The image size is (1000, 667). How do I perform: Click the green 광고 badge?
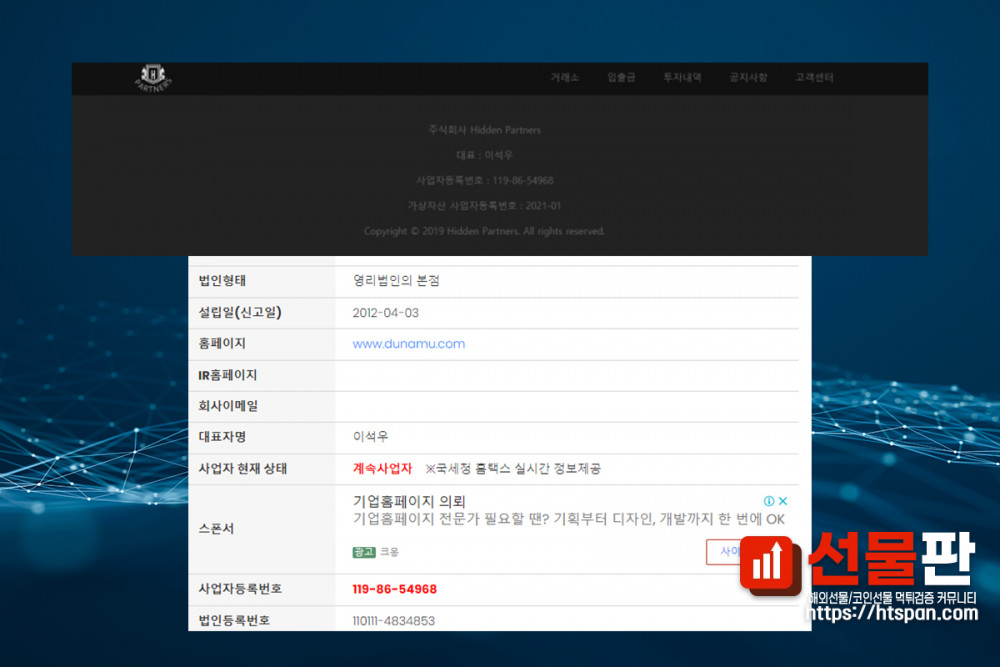click(x=364, y=552)
